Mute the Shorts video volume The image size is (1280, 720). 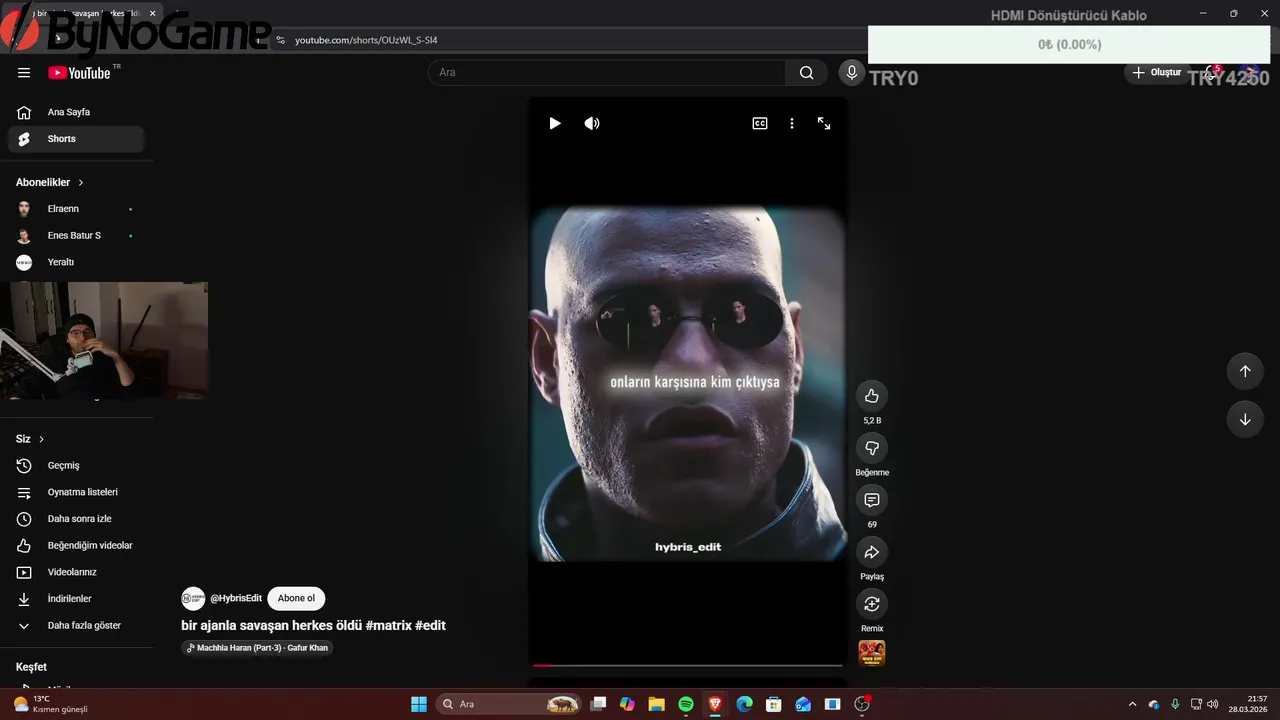pyautogui.click(x=592, y=123)
